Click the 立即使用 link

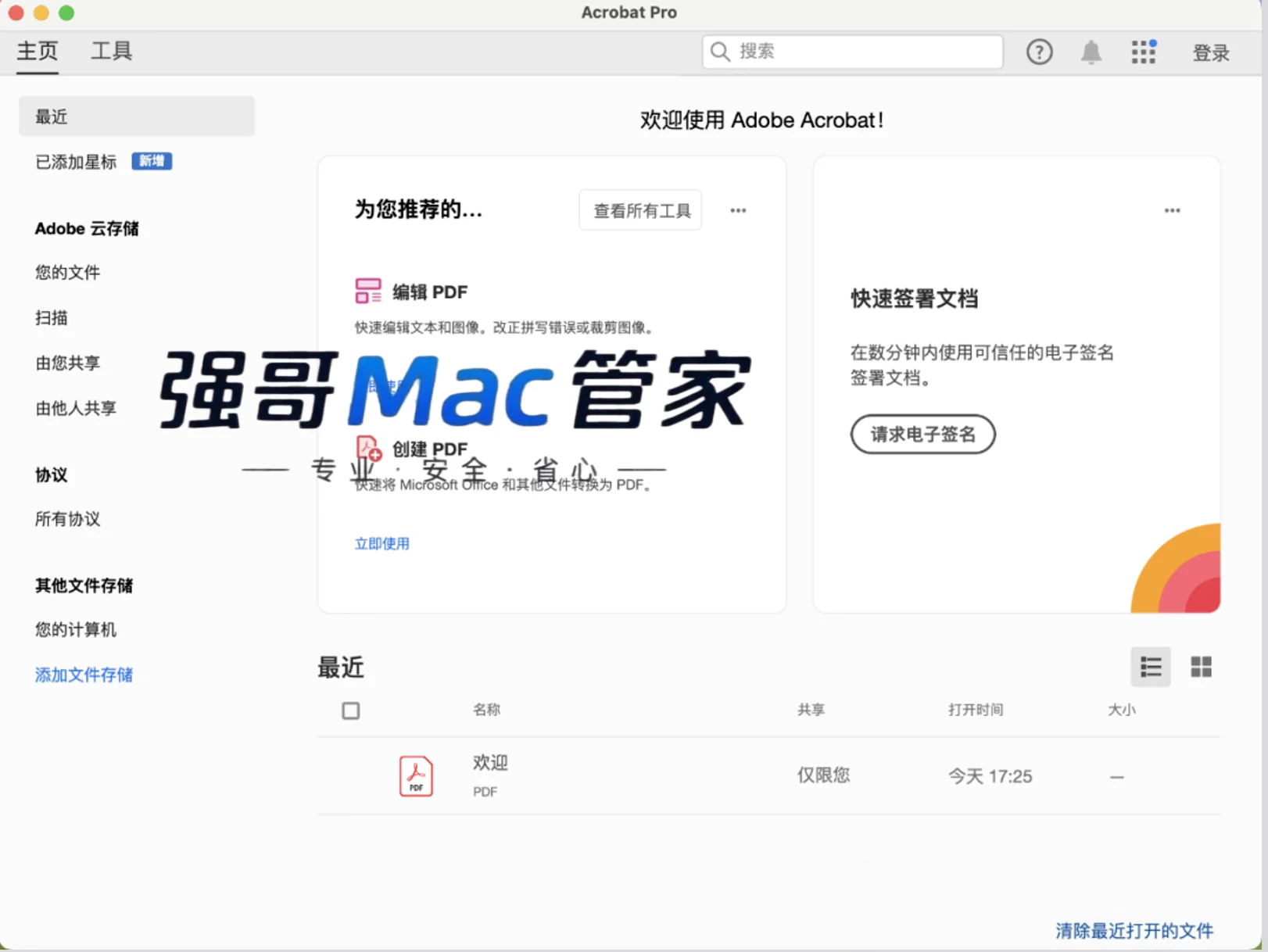click(382, 544)
